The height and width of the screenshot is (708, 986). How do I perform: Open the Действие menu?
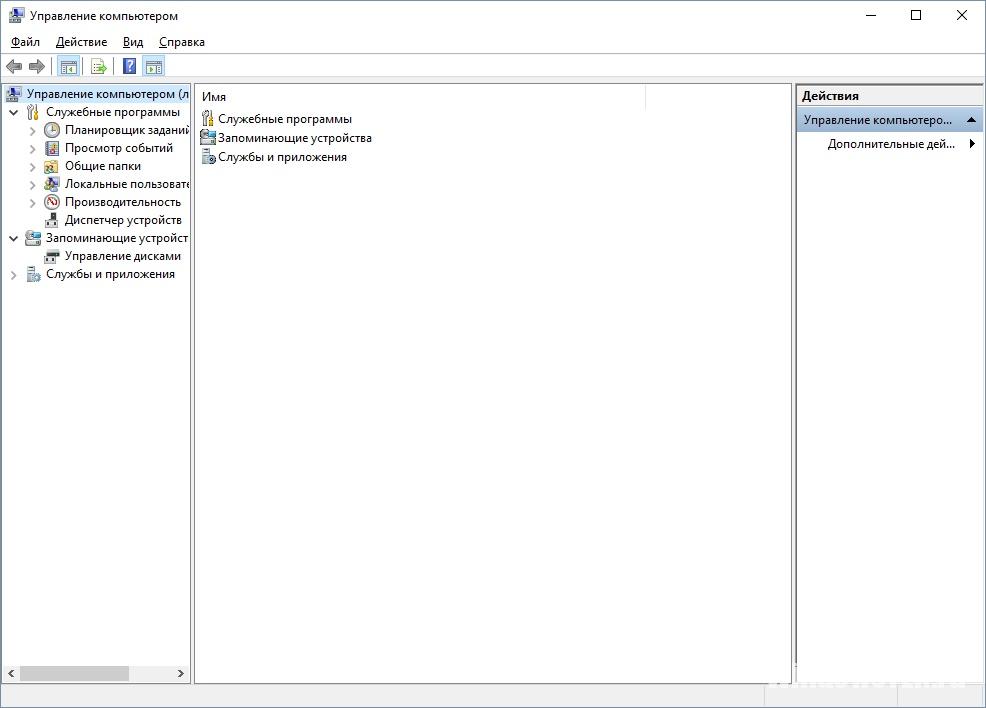click(x=81, y=41)
